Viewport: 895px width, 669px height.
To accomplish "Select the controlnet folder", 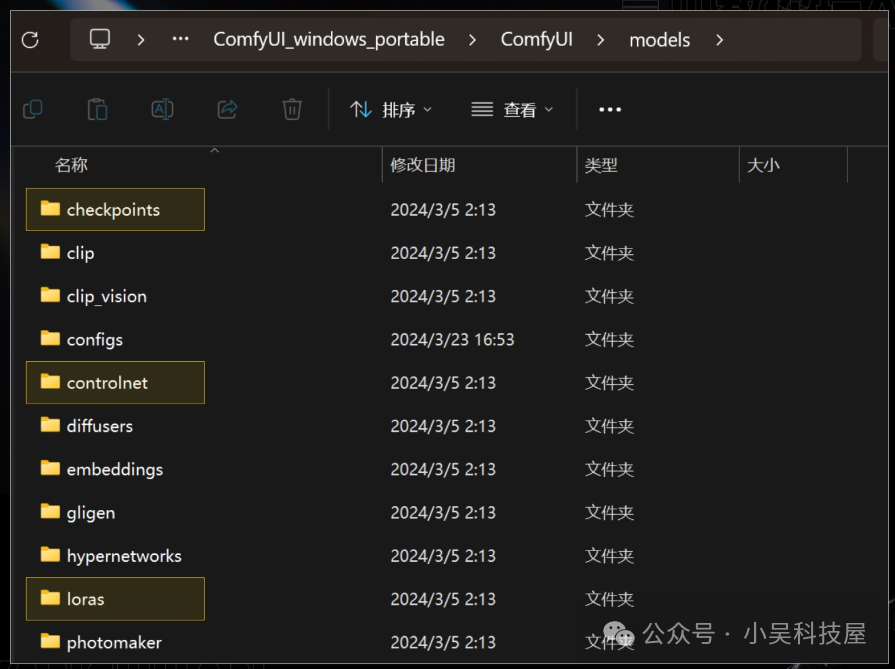I will point(109,382).
